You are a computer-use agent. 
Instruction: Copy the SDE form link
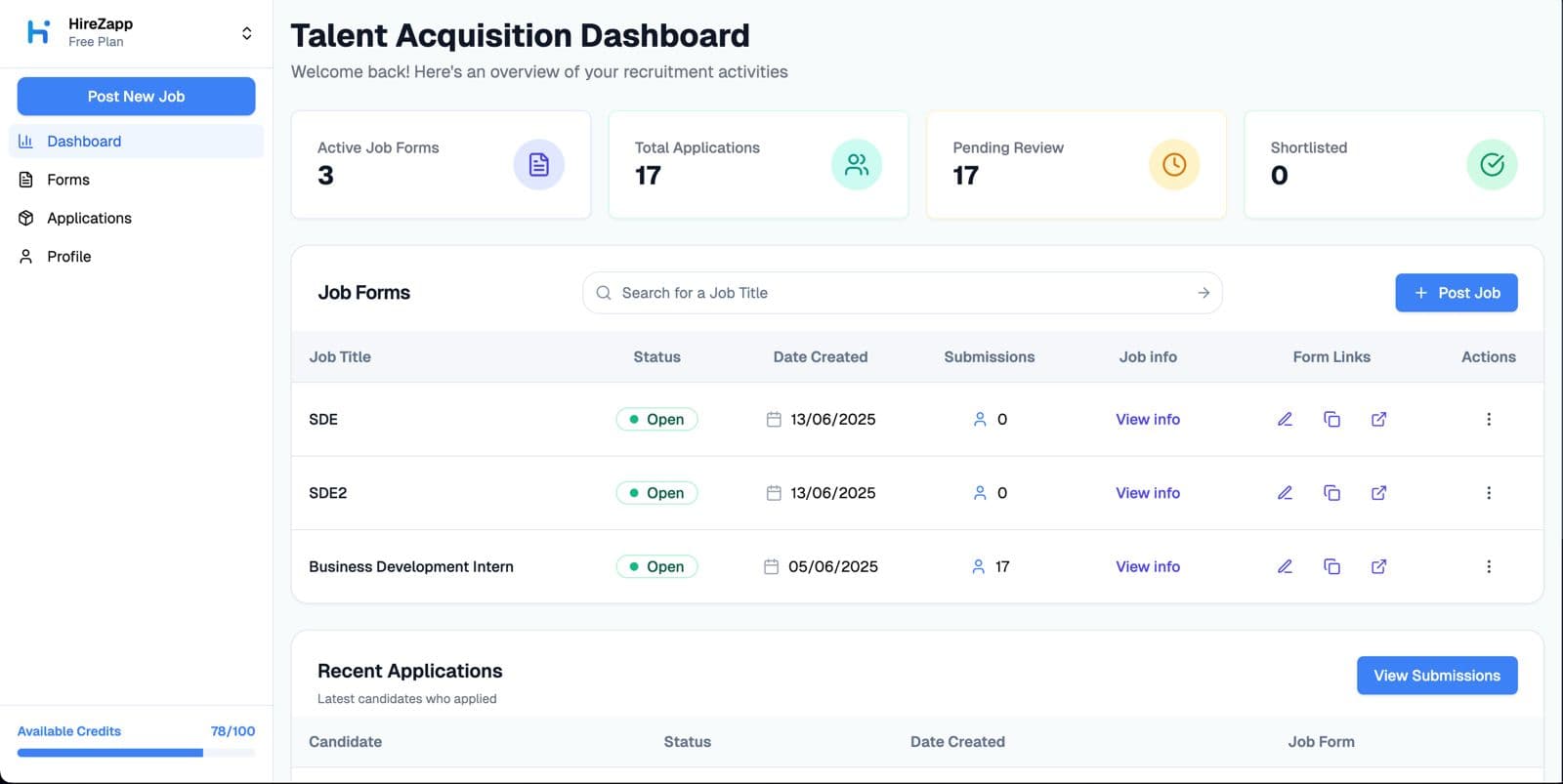coord(1331,419)
